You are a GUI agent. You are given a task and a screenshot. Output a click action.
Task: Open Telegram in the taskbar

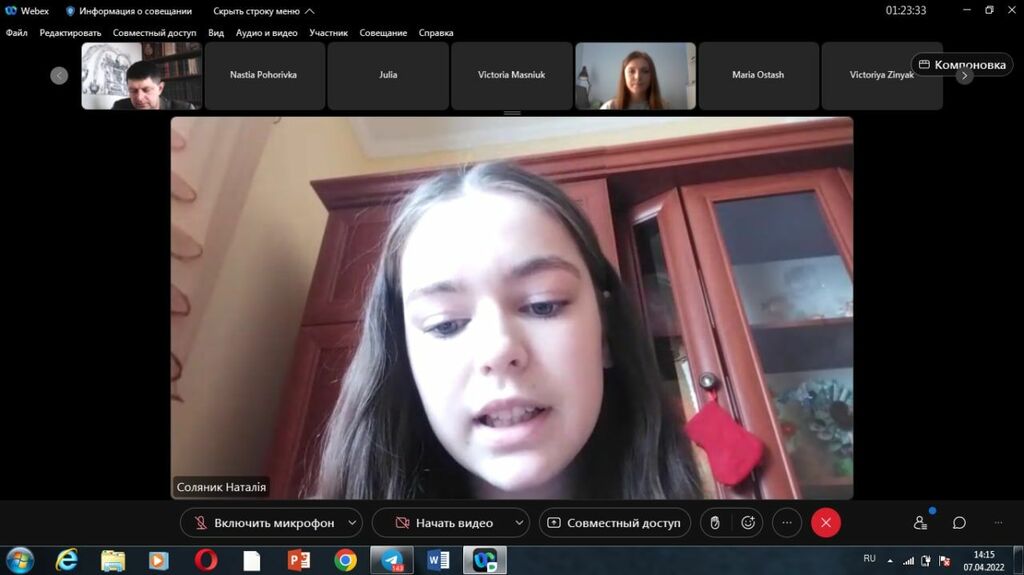click(392, 561)
